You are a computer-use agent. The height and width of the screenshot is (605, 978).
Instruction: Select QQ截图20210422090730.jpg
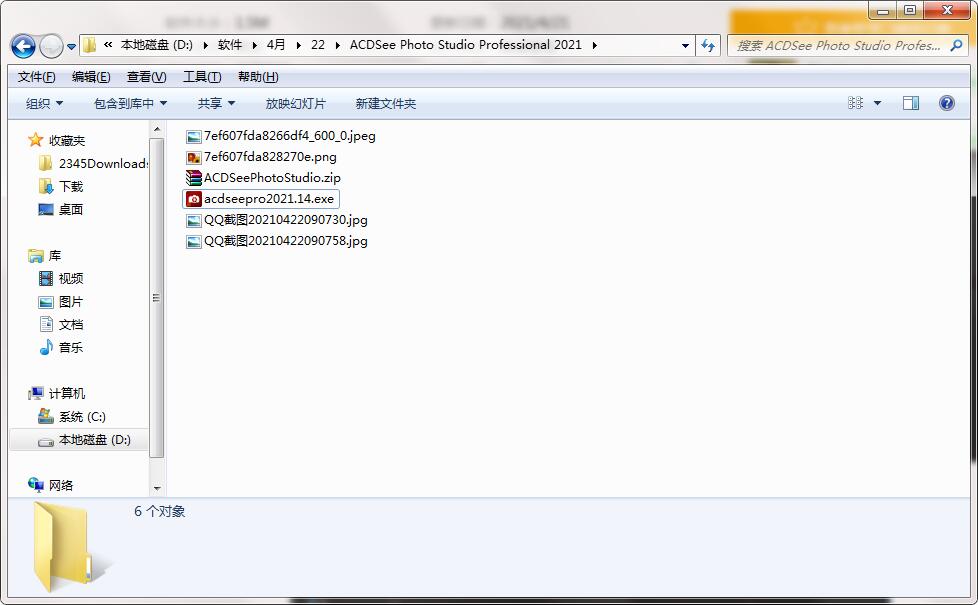click(x=277, y=220)
